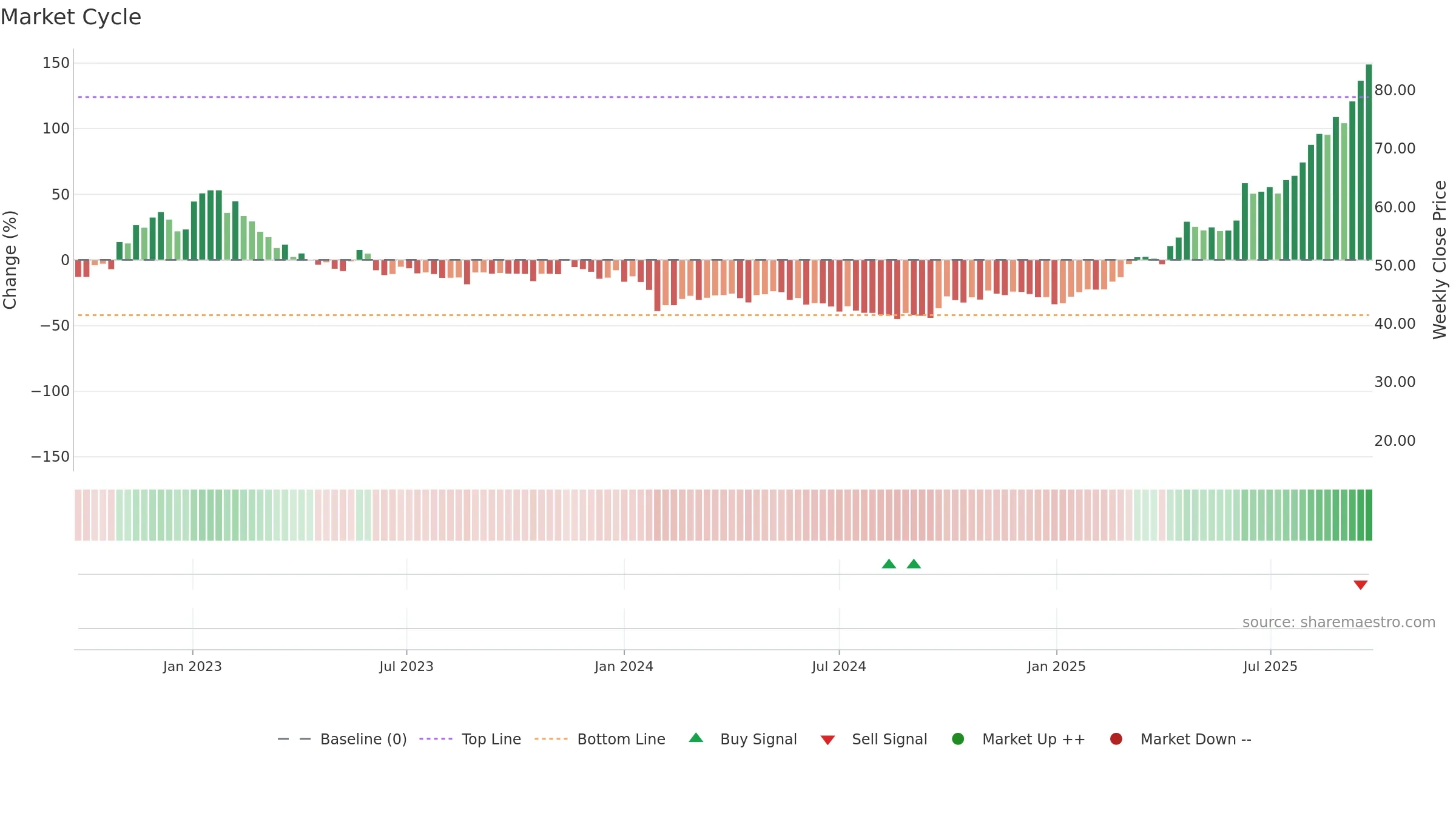Click the Jan 2023 x-axis label
The width and height of the screenshot is (1456, 819).
(x=192, y=666)
